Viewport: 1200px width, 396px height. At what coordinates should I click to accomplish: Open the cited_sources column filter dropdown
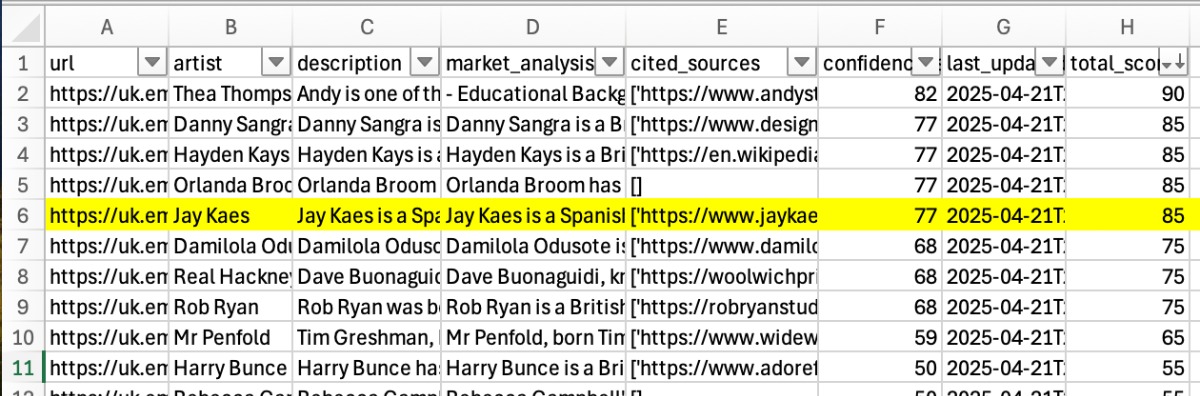pyautogui.click(x=802, y=63)
